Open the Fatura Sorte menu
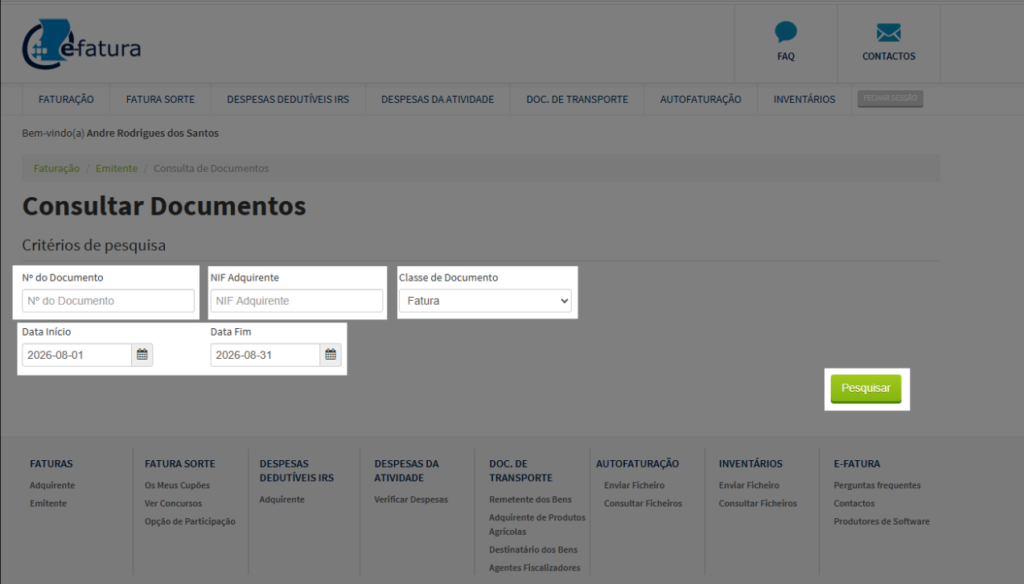This screenshot has width=1024, height=584. pos(160,99)
